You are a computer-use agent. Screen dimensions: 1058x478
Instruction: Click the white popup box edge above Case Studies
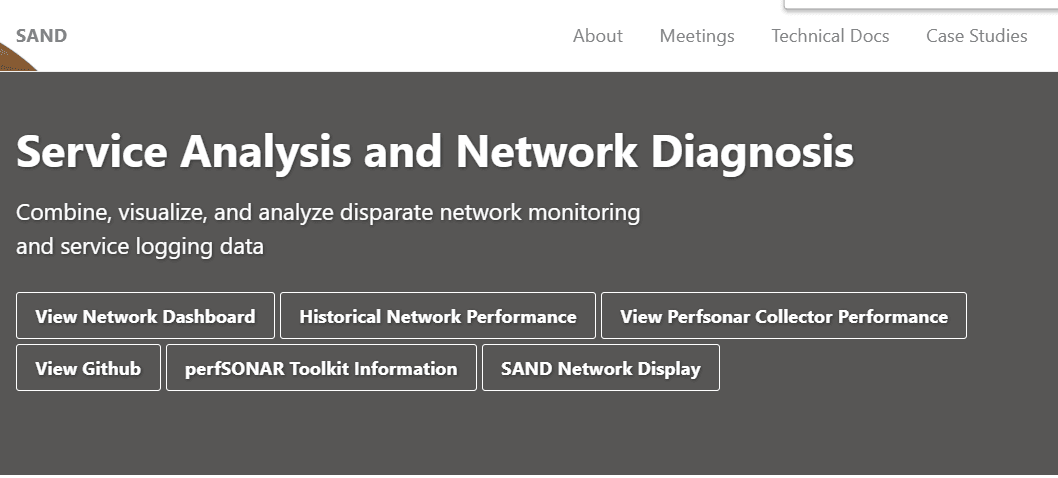(921, 5)
